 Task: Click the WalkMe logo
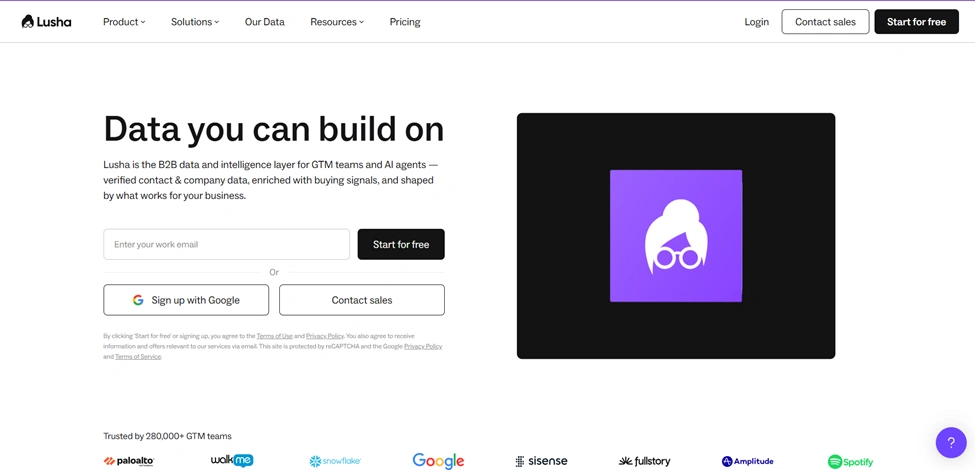232,461
